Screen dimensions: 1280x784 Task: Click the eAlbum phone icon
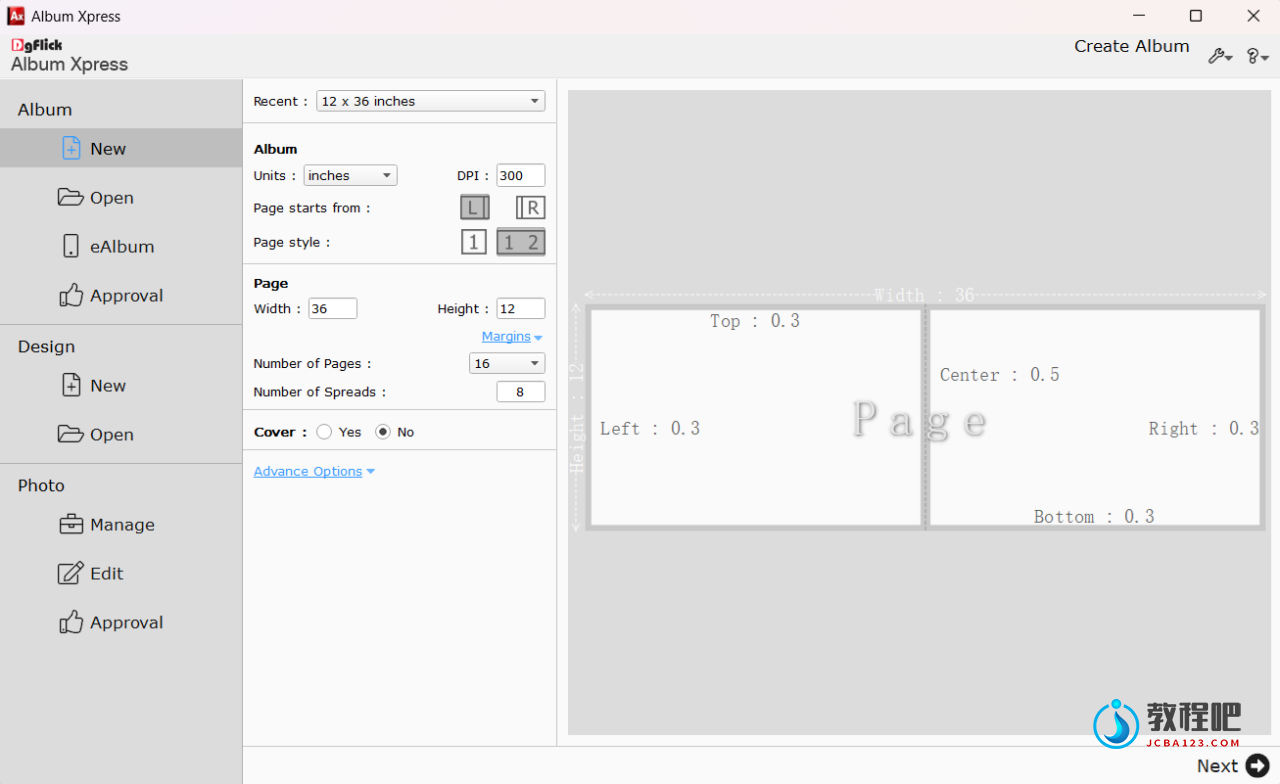71,246
